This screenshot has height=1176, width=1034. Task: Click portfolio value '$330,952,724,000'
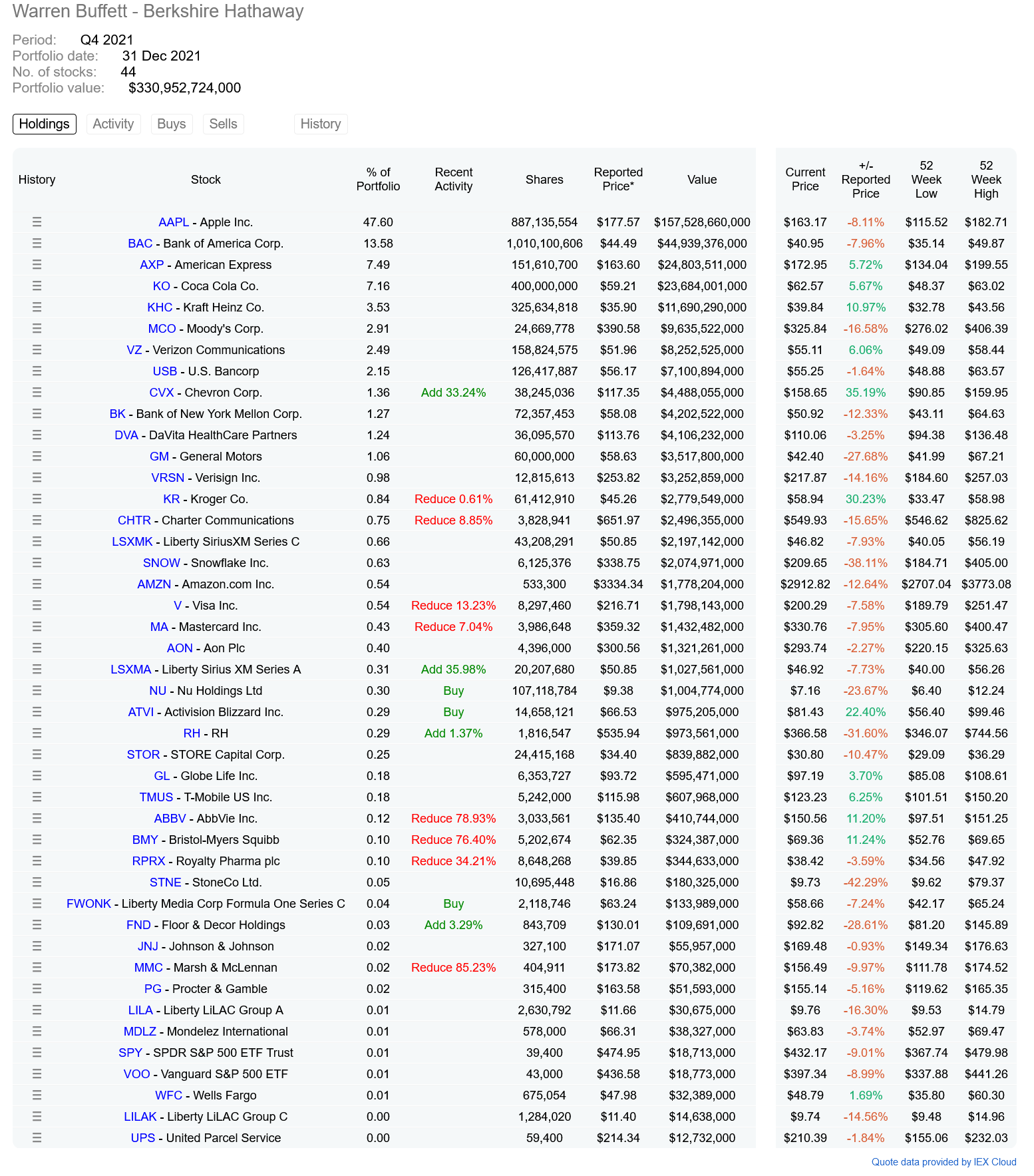click(x=185, y=88)
